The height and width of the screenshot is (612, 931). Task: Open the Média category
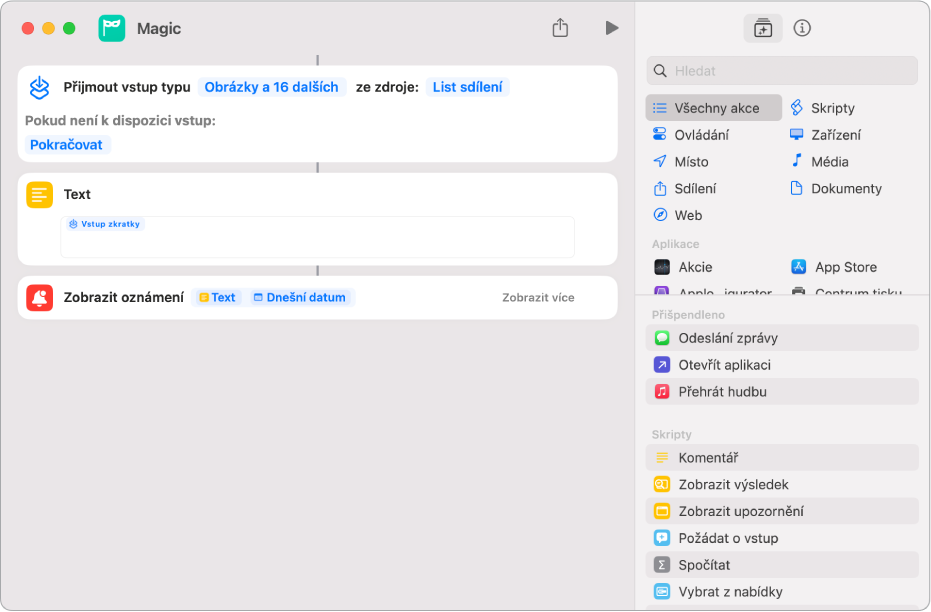click(819, 161)
